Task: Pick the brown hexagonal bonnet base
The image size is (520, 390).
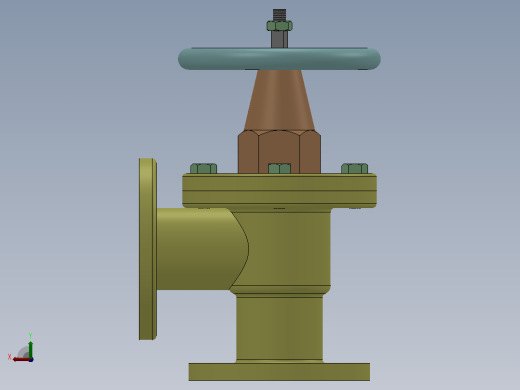Action: tap(279, 152)
